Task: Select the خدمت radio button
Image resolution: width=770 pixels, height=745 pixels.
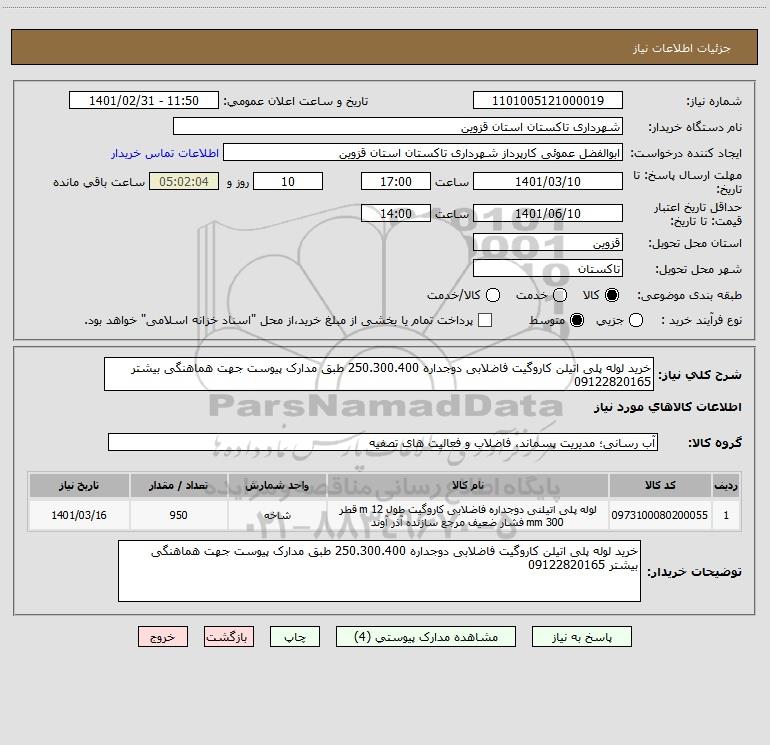Action: pos(560,295)
